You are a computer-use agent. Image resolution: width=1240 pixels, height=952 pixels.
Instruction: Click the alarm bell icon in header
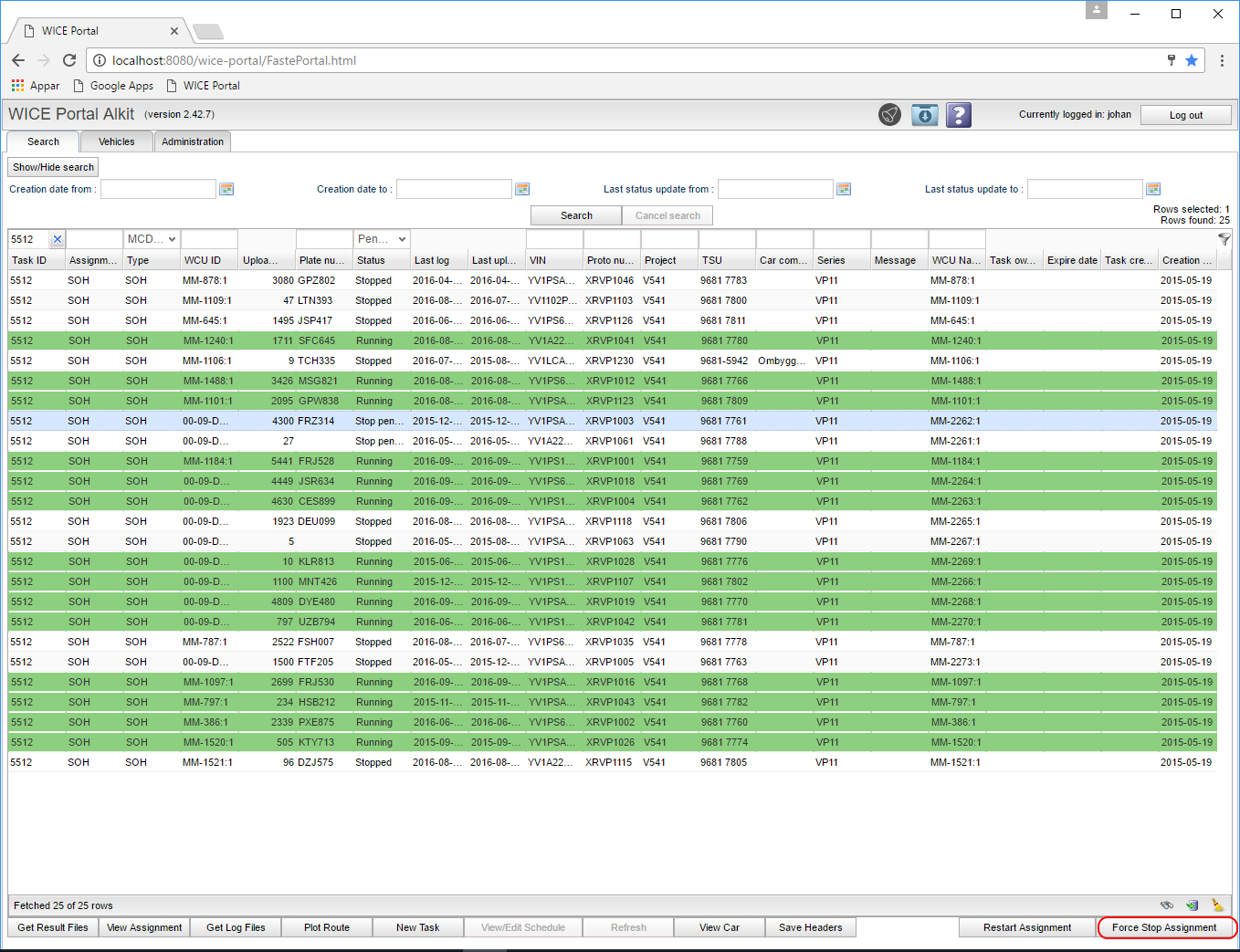tap(889, 115)
